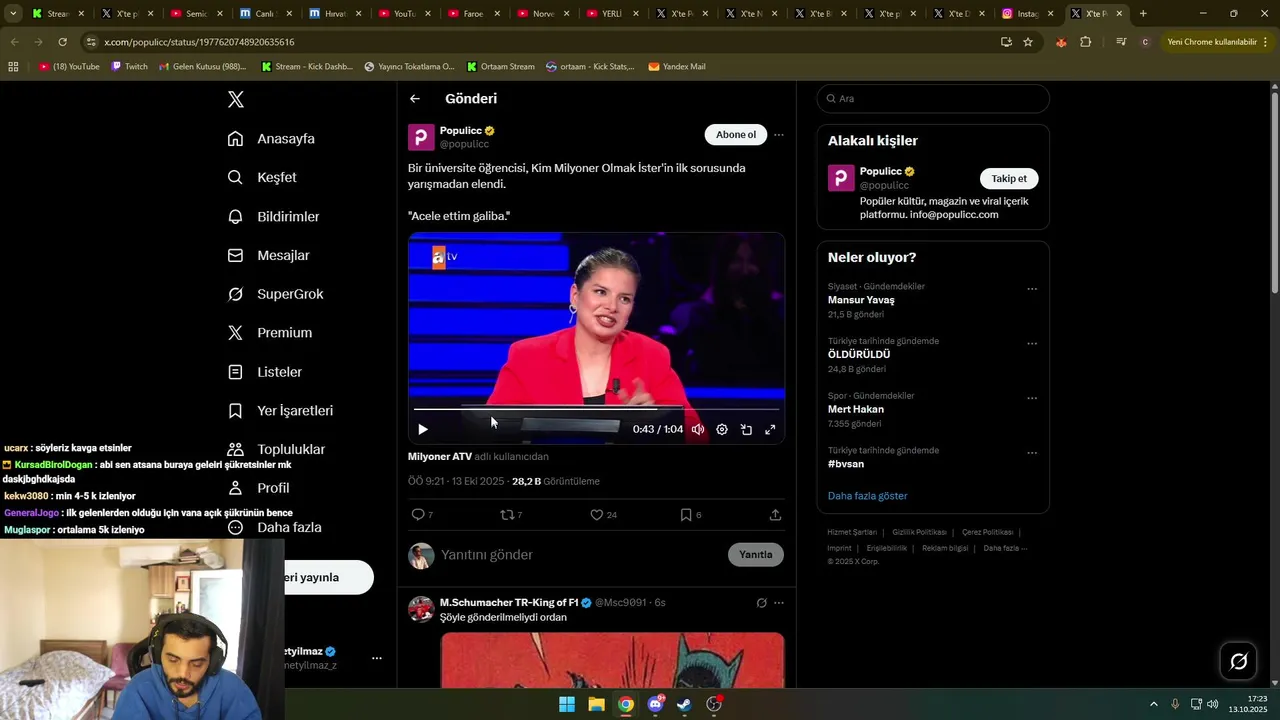Toggle picture-in-picture mode on video
1280x720 pixels.
[746, 429]
